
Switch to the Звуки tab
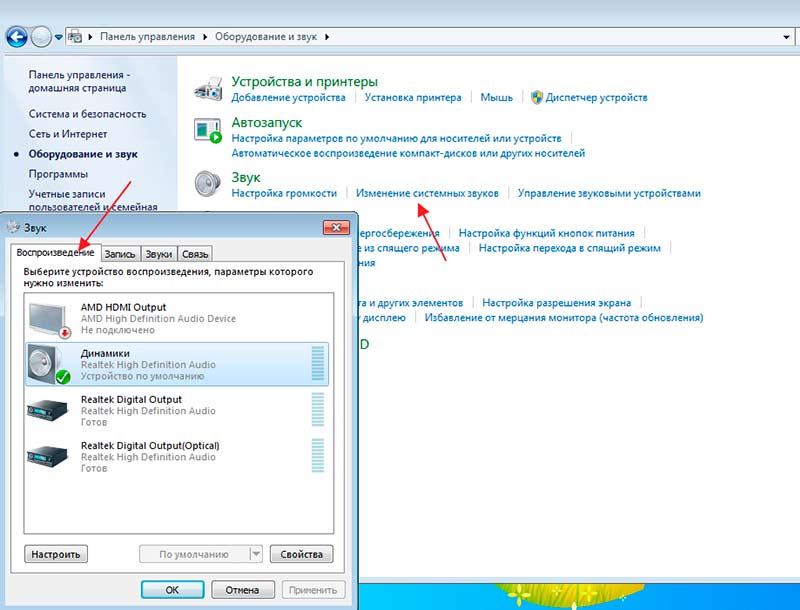tap(159, 254)
